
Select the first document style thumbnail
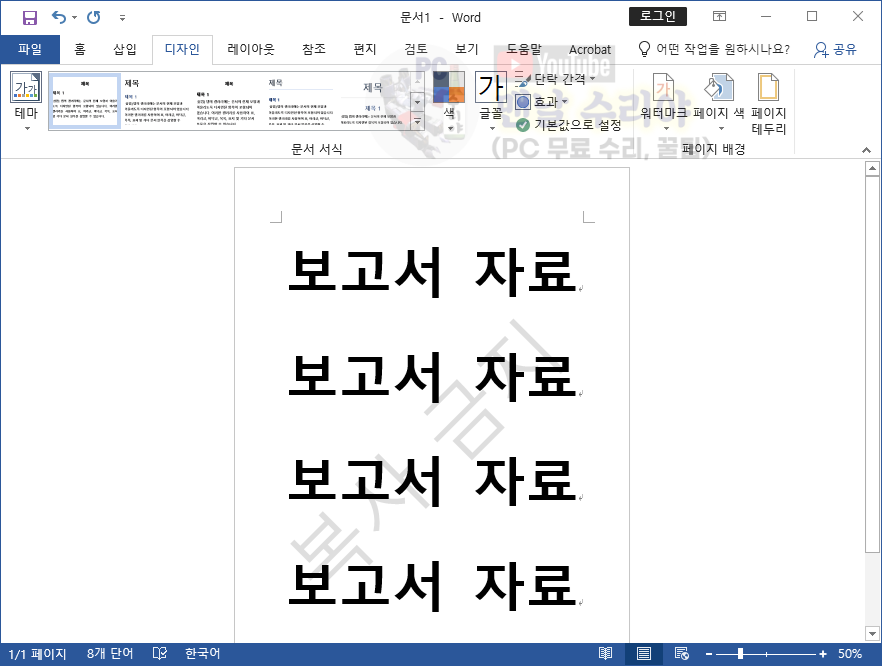84,101
